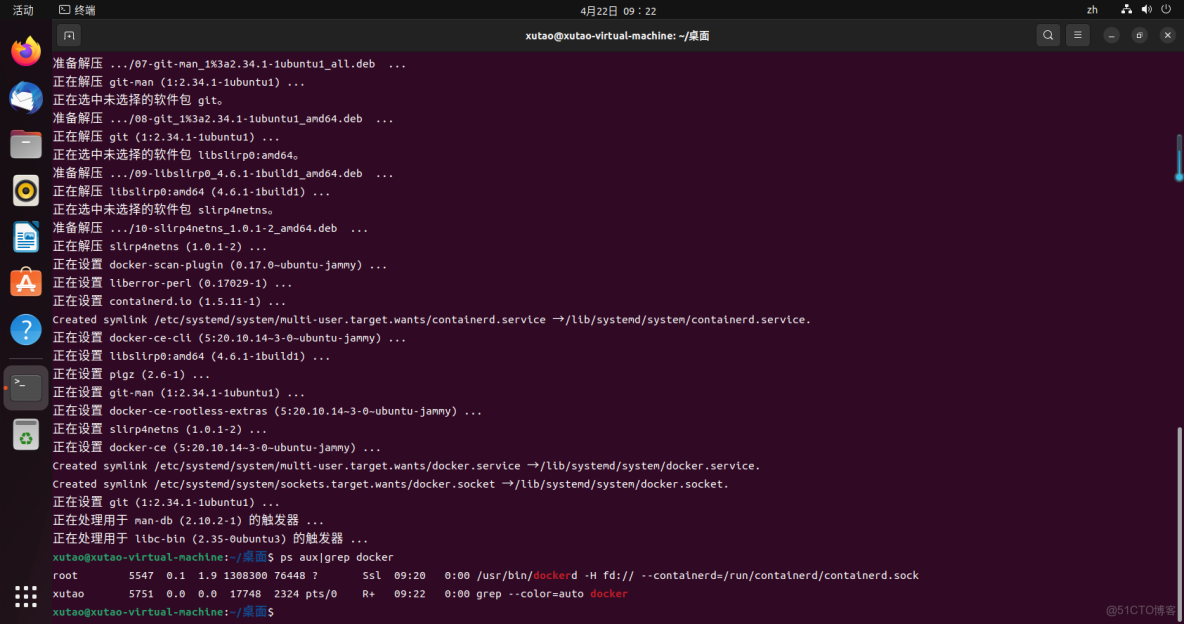Screen dimensions: 1184x624
Task: Click the containerd.service symlink line
Action: [x=431, y=320]
